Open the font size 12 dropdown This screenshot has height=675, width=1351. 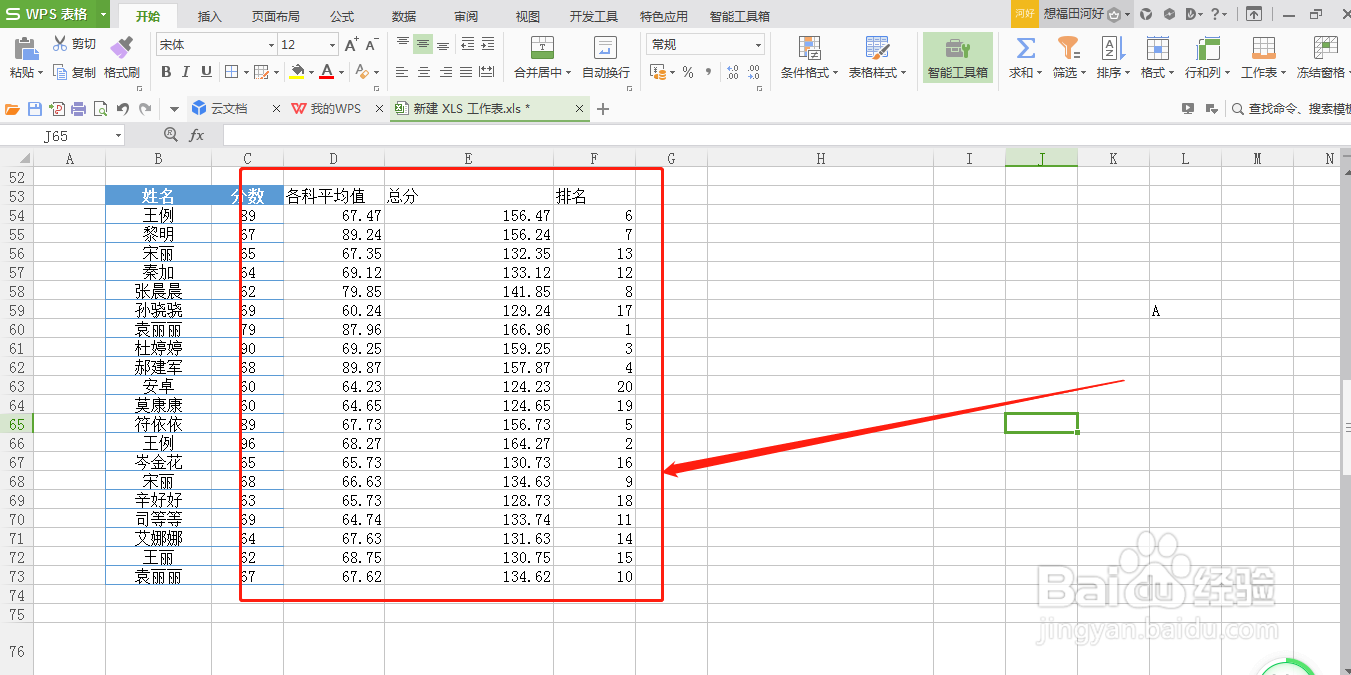[x=332, y=45]
